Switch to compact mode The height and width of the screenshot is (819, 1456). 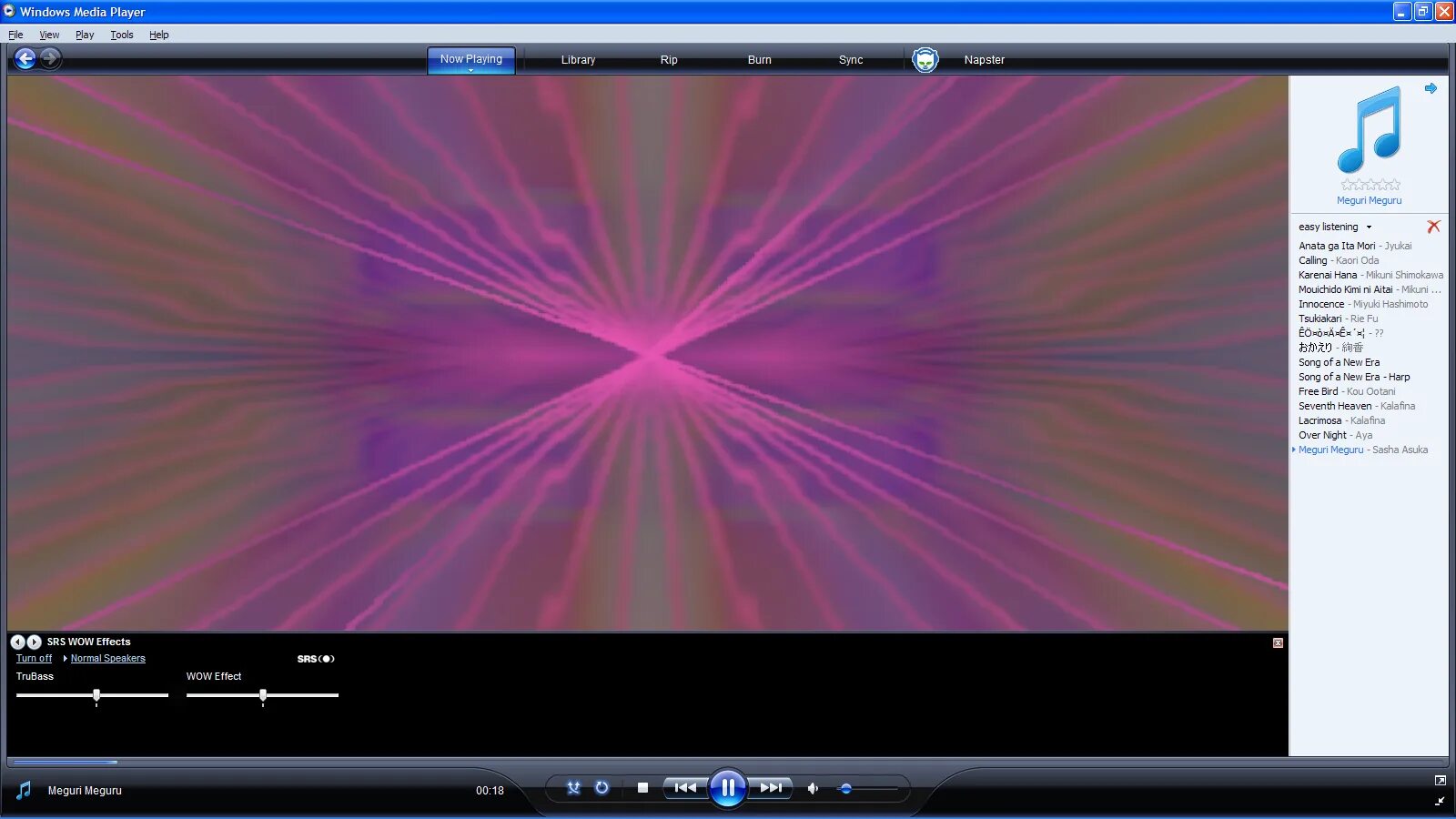pyautogui.click(x=1440, y=802)
